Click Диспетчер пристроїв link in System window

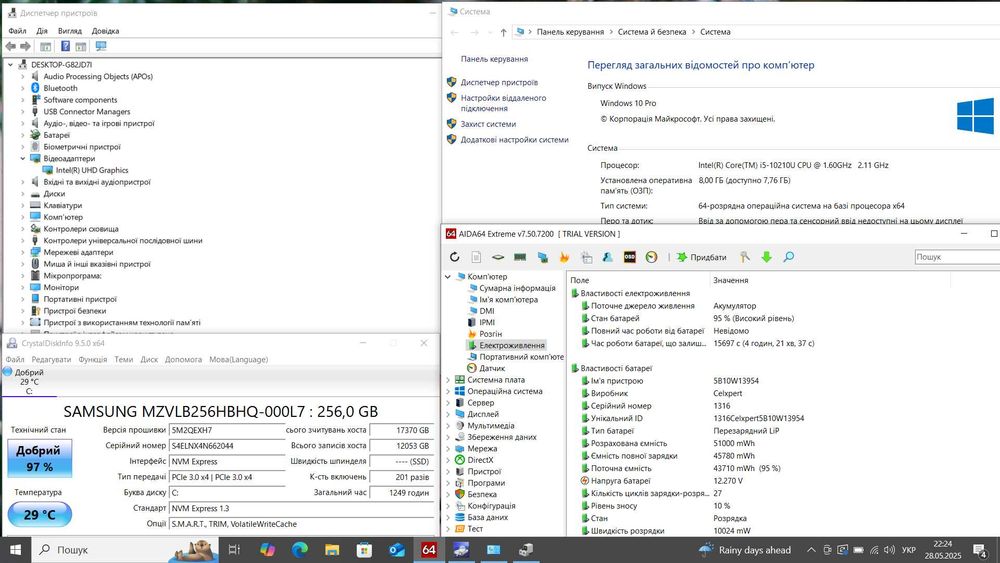pos(499,82)
